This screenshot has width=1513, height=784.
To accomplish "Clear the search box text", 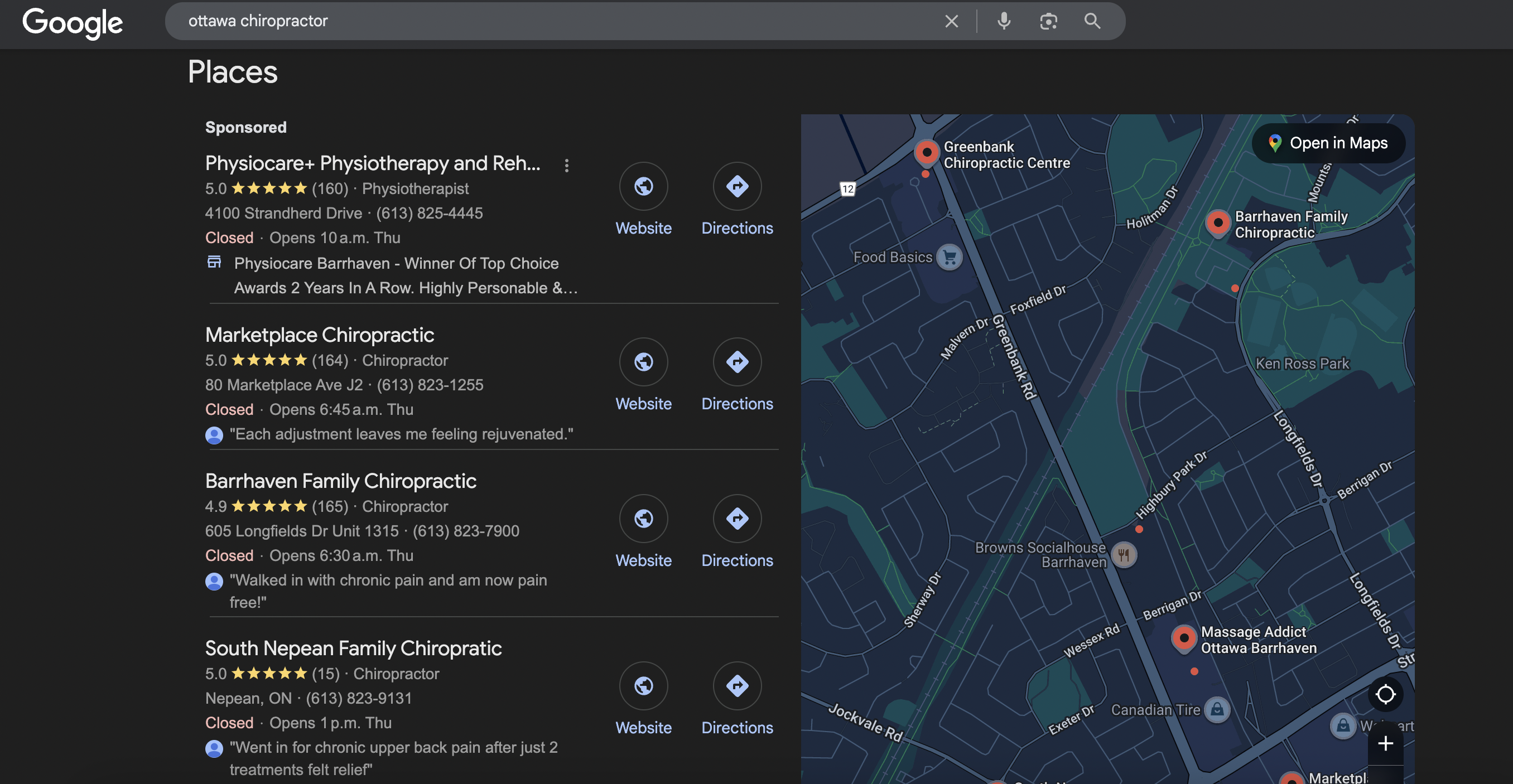I will click(951, 21).
